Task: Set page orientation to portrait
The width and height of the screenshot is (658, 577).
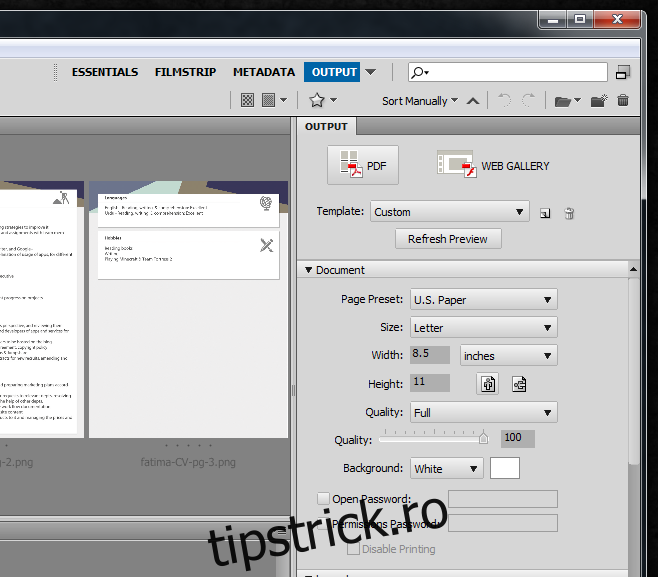Action: pos(488,384)
